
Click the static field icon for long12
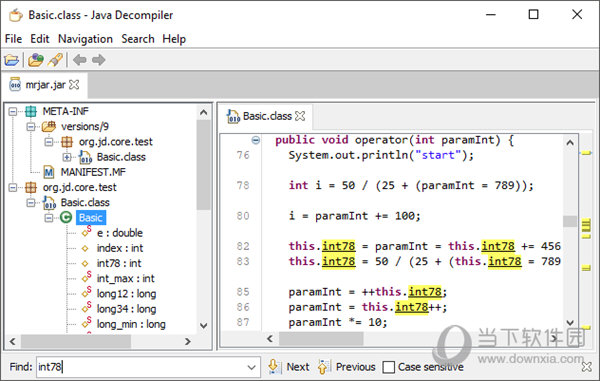[x=86, y=293]
